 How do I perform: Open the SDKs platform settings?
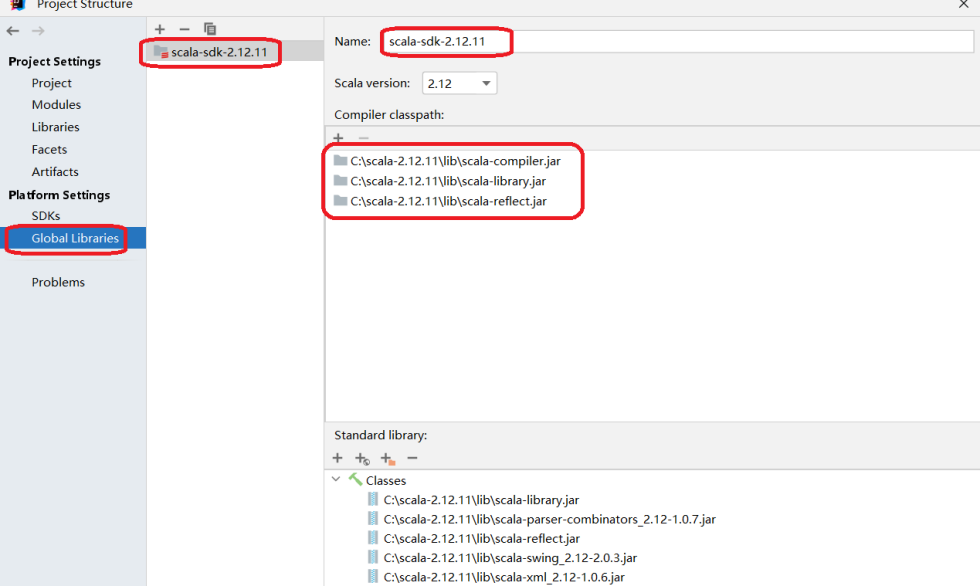46,216
